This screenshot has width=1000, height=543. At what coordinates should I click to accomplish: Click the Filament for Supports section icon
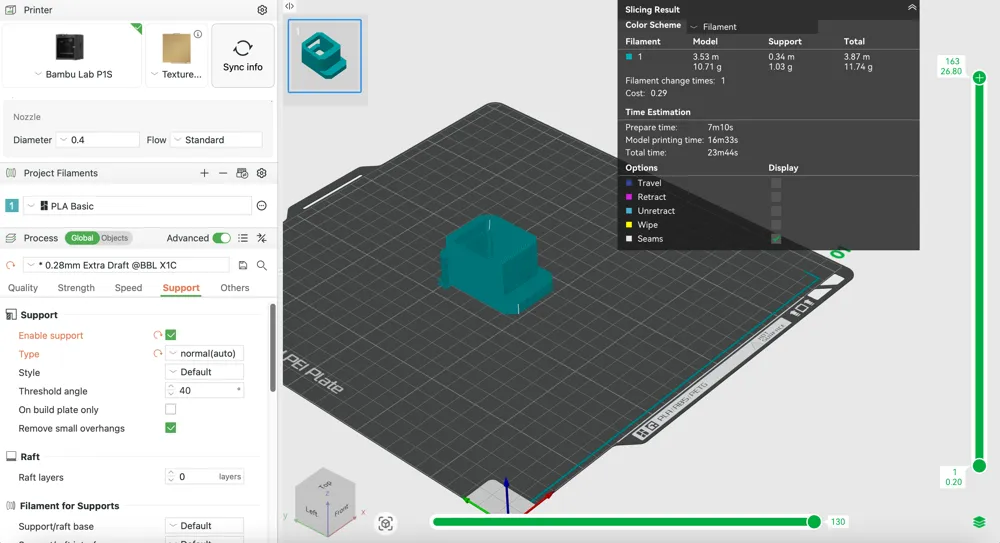point(11,505)
